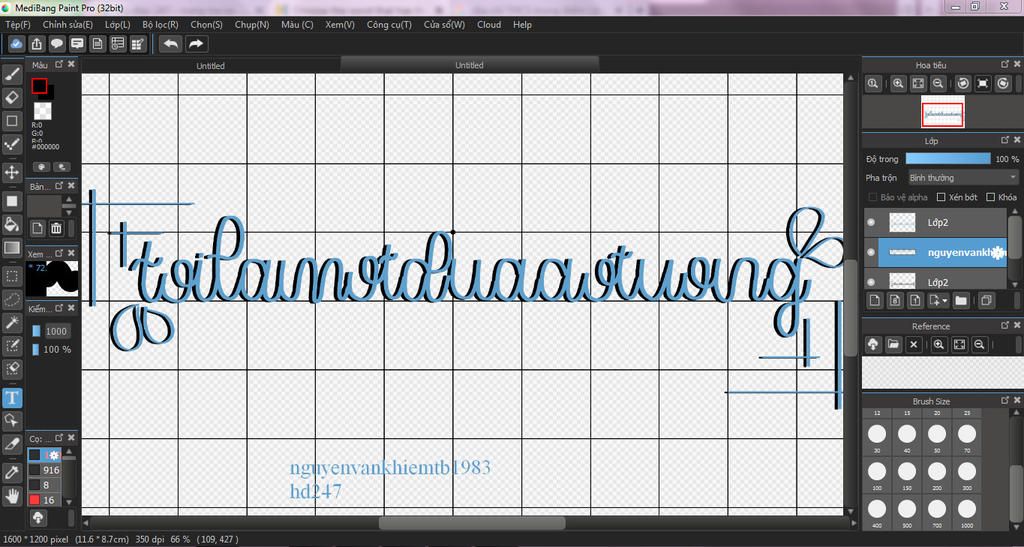
Task: Switch to the first Untitled tab
Action: tap(210, 66)
